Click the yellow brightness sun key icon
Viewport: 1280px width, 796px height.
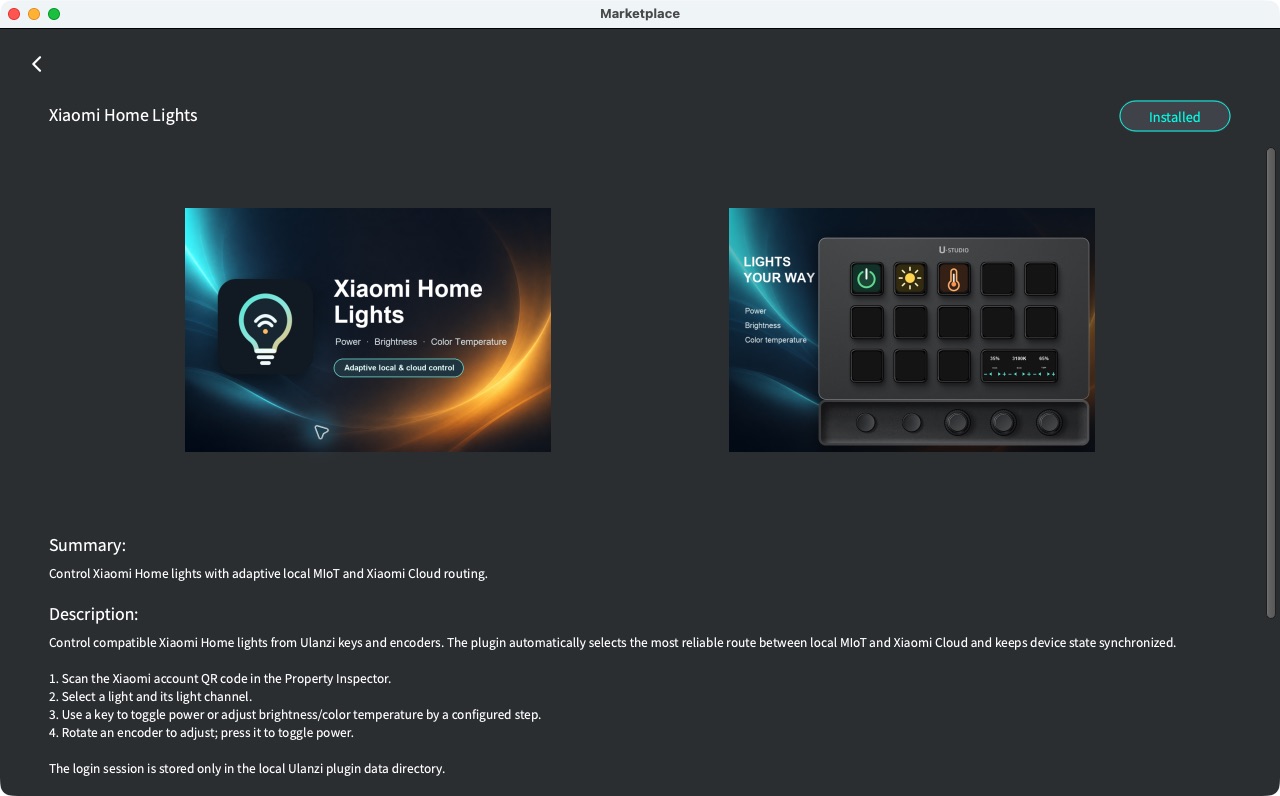coord(910,278)
